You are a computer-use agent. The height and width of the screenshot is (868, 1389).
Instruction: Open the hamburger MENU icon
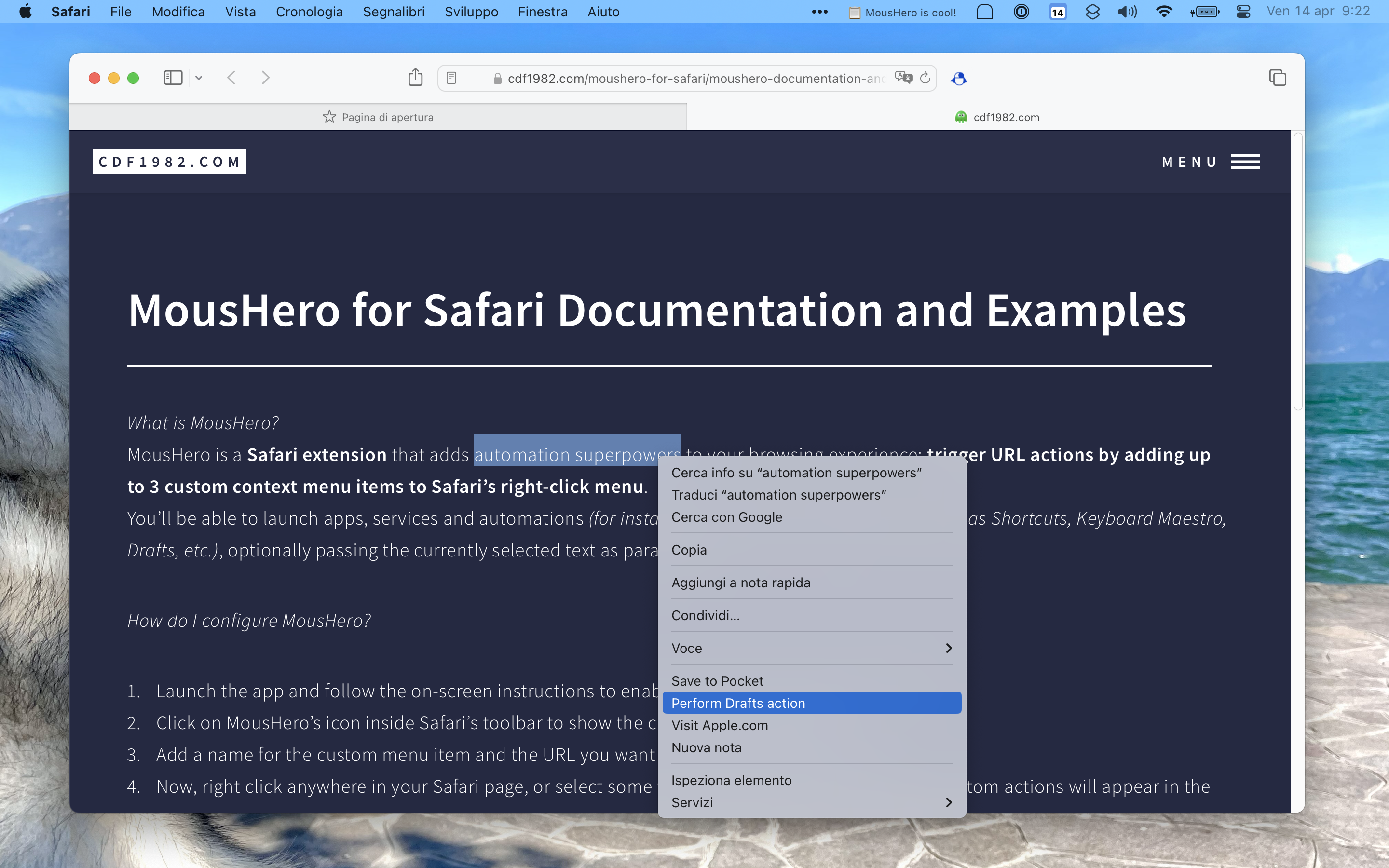tap(1245, 162)
